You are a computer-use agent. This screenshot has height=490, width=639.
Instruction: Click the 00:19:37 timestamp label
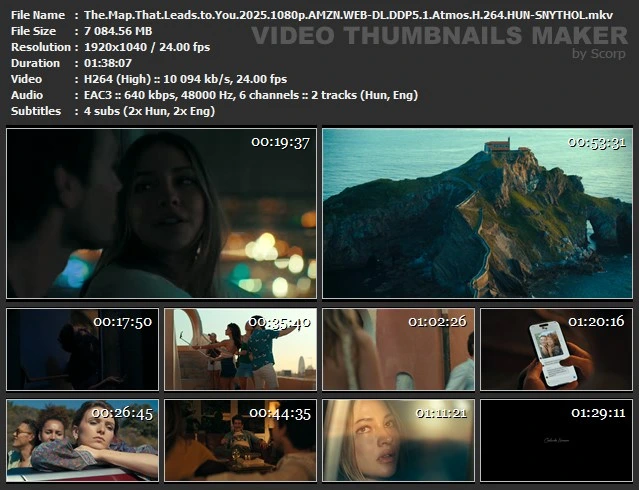point(280,142)
